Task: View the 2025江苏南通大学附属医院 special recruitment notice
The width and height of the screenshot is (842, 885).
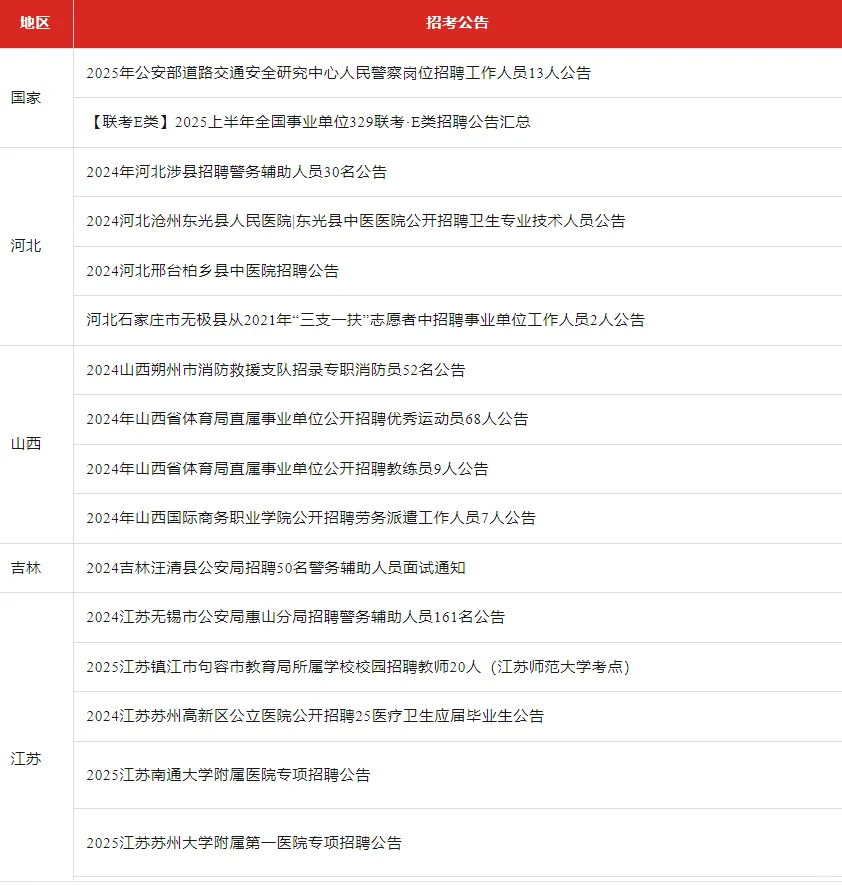Action: (237, 774)
